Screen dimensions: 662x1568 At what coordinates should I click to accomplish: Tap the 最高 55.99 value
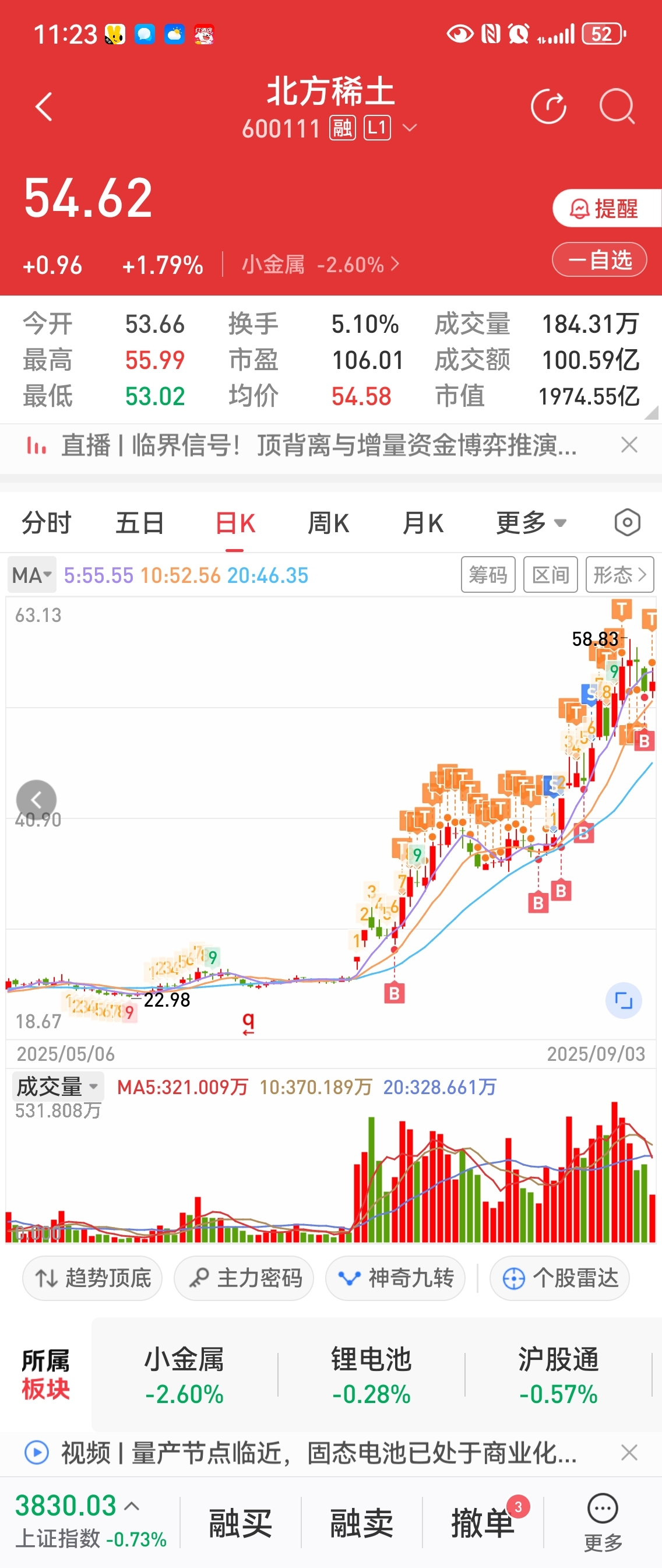click(154, 360)
